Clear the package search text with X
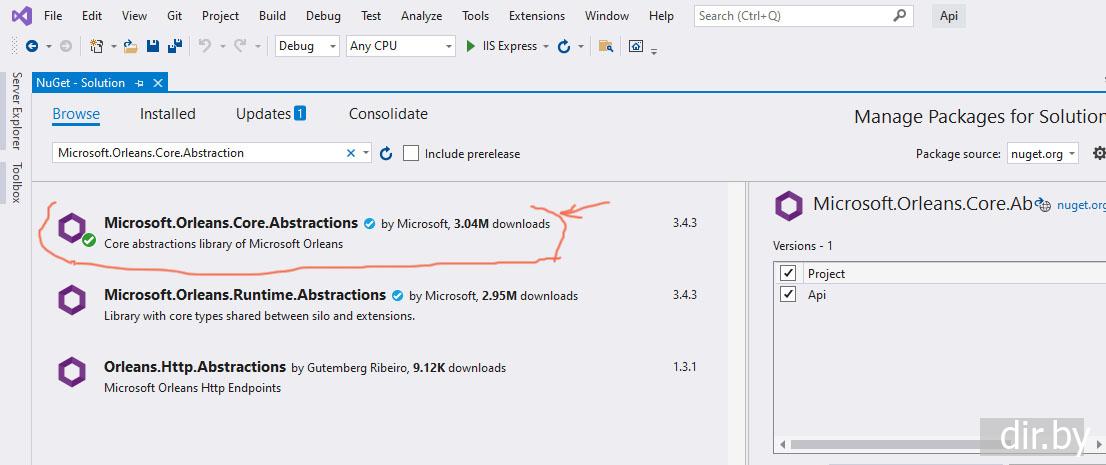This screenshot has height=465, width=1106. pos(351,153)
